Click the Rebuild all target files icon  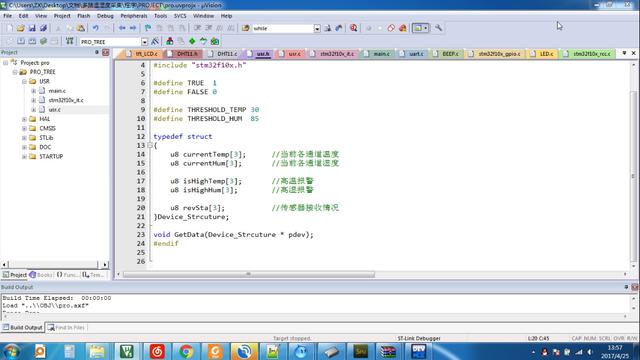point(32,41)
